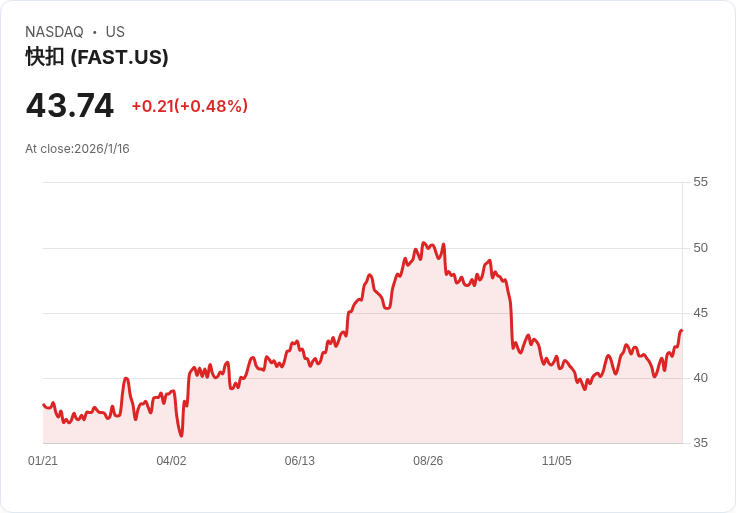Select the 11/05 x-axis date label
The height and width of the screenshot is (513, 736).
tap(556, 461)
